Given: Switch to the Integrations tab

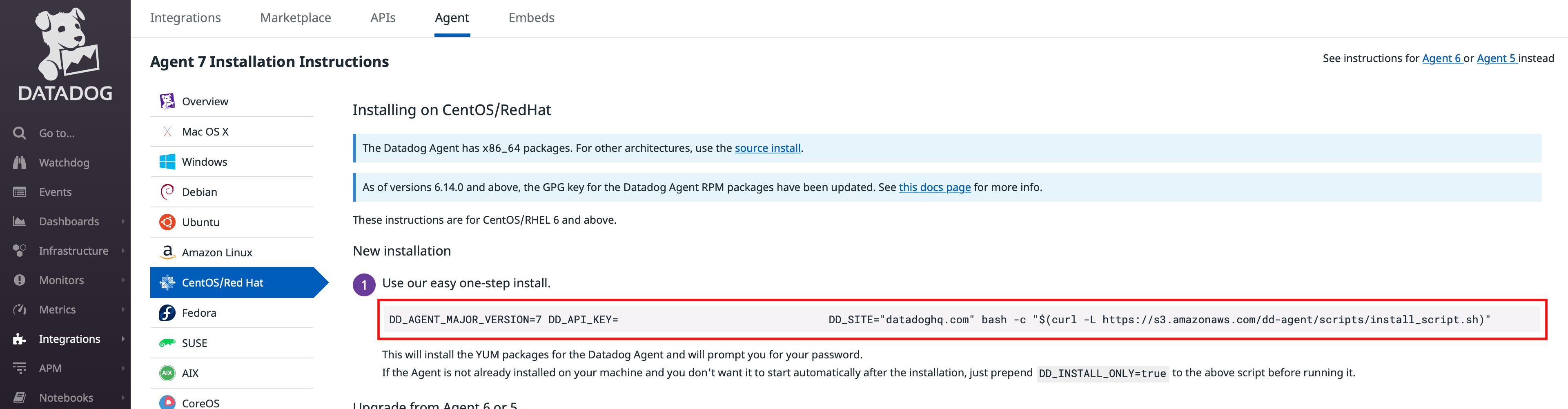Looking at the screenshot, I should pyautogui.click(x=185, y=18).
